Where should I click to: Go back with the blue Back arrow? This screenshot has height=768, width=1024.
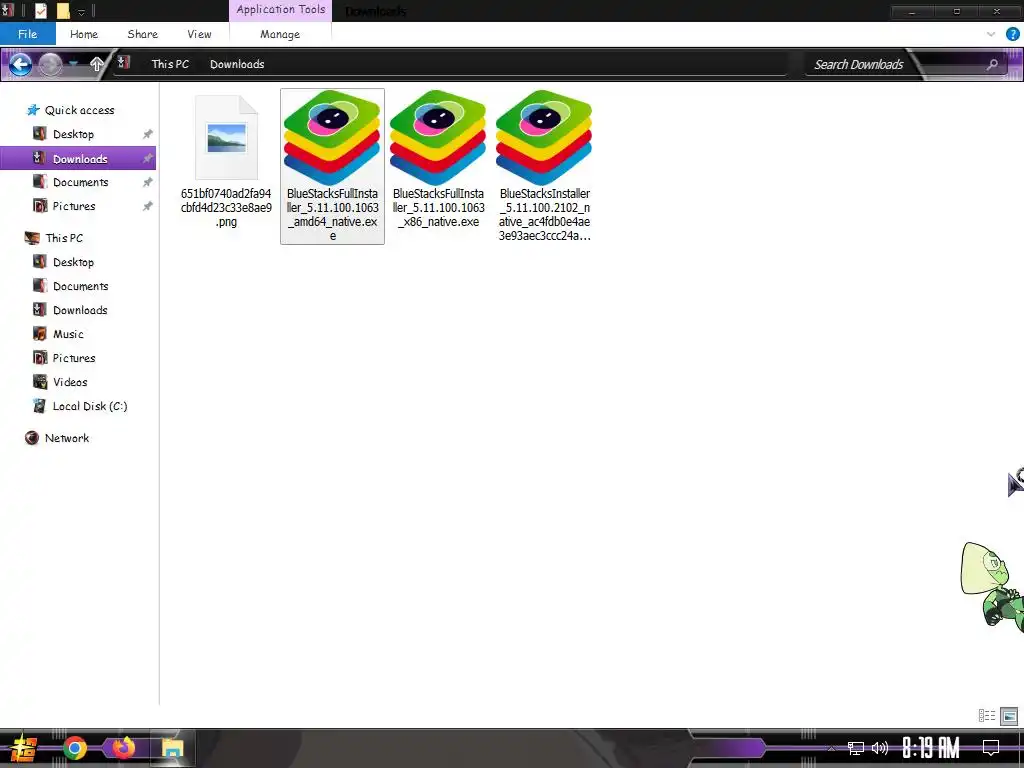20,64
